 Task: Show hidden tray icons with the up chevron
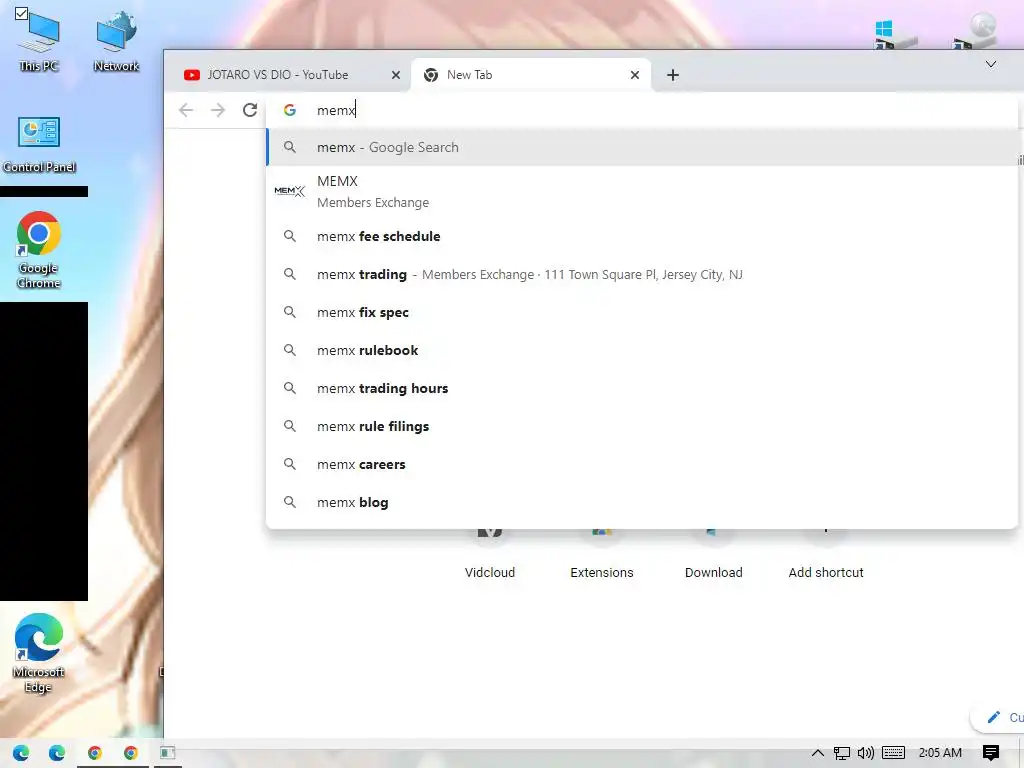(818, 753)
